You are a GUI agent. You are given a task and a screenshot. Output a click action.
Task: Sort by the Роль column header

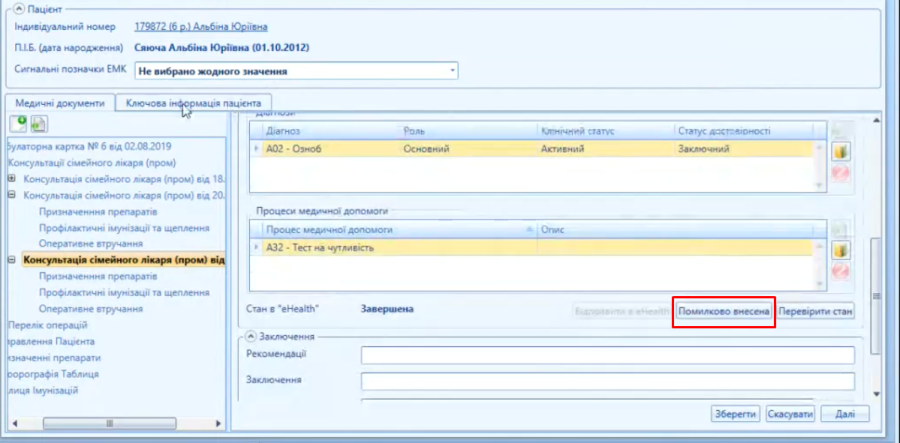[x=467, y=131]
